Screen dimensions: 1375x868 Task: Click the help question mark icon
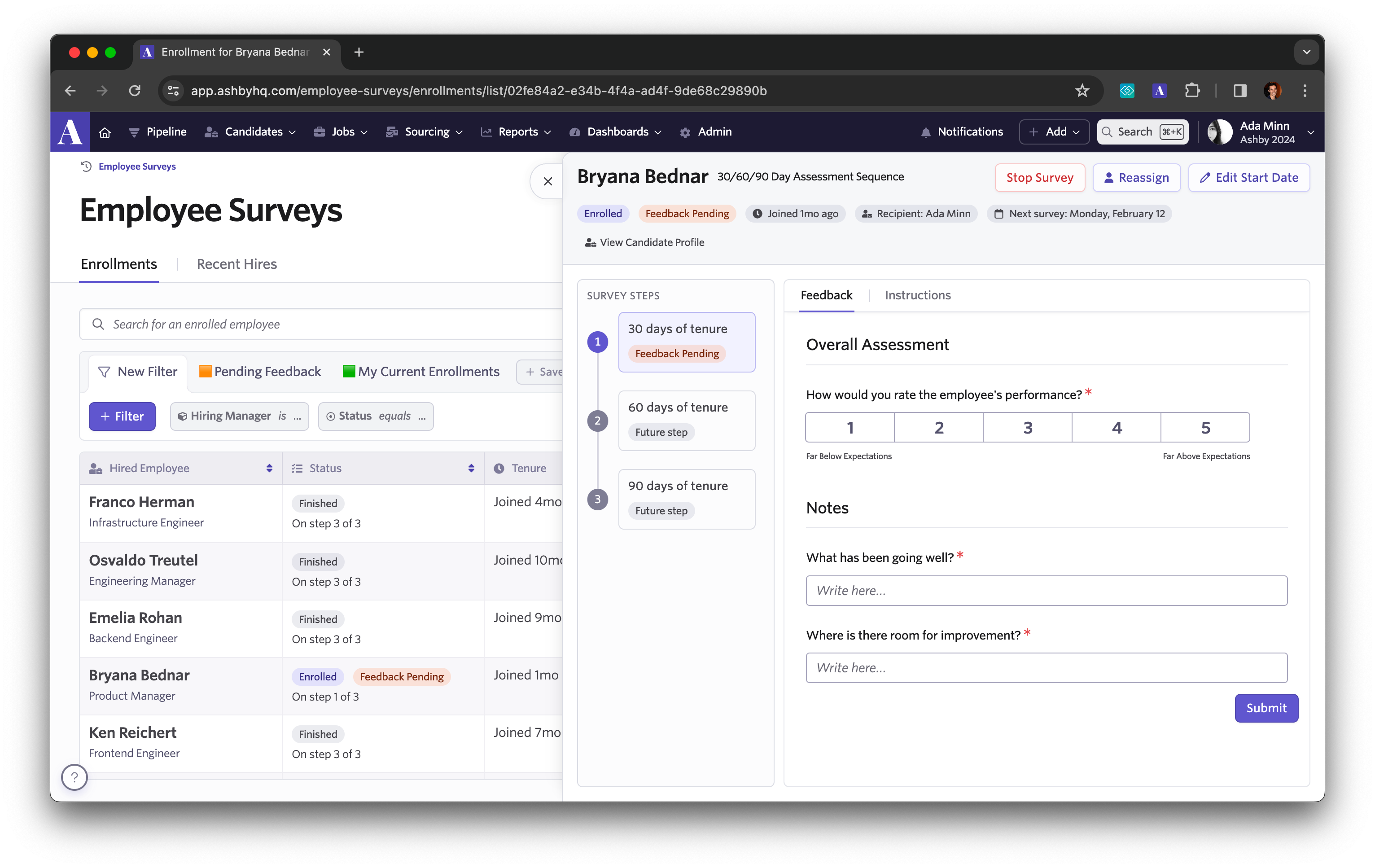click(74, 776)
